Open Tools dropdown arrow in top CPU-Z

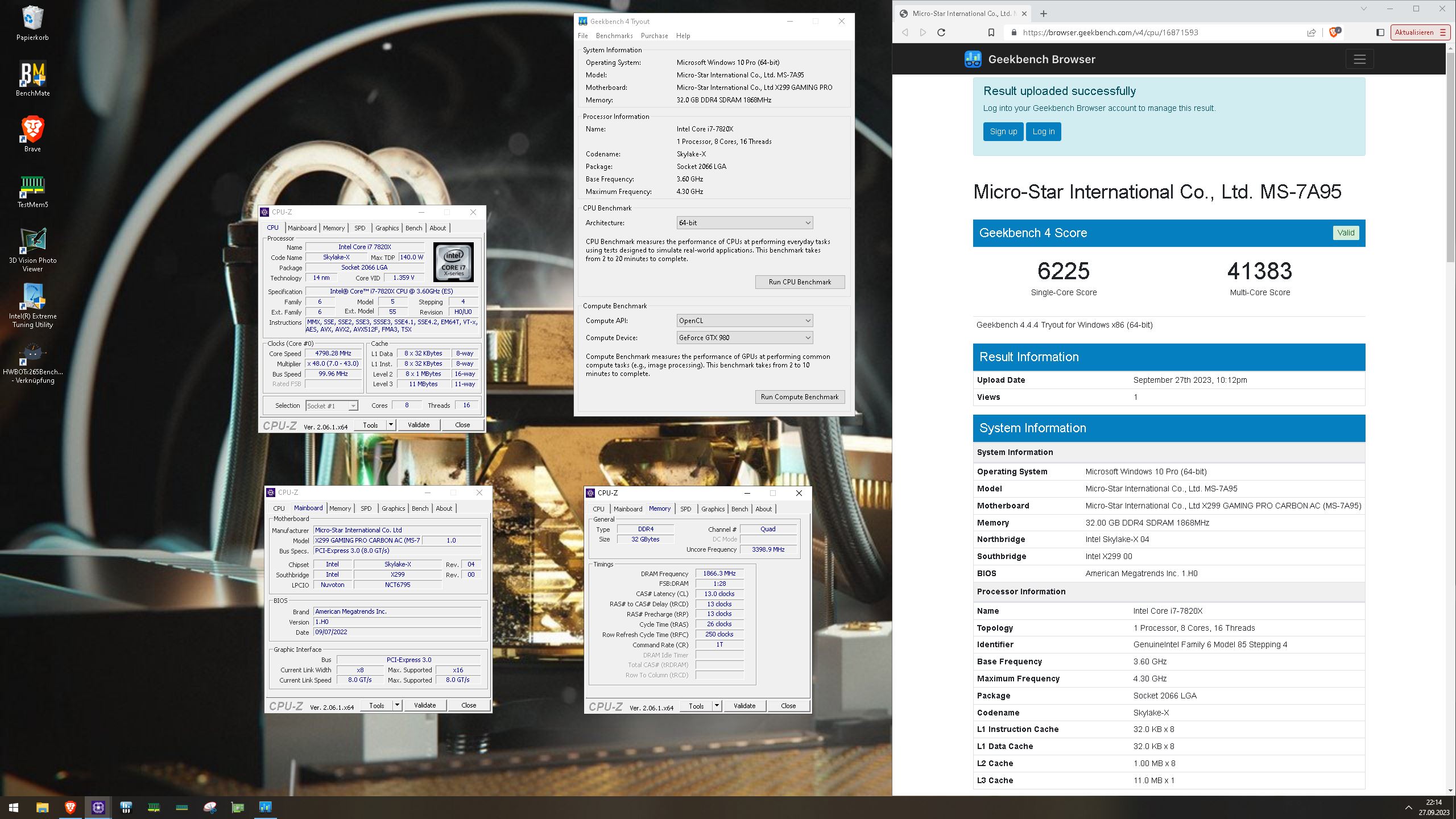point(391,425)
